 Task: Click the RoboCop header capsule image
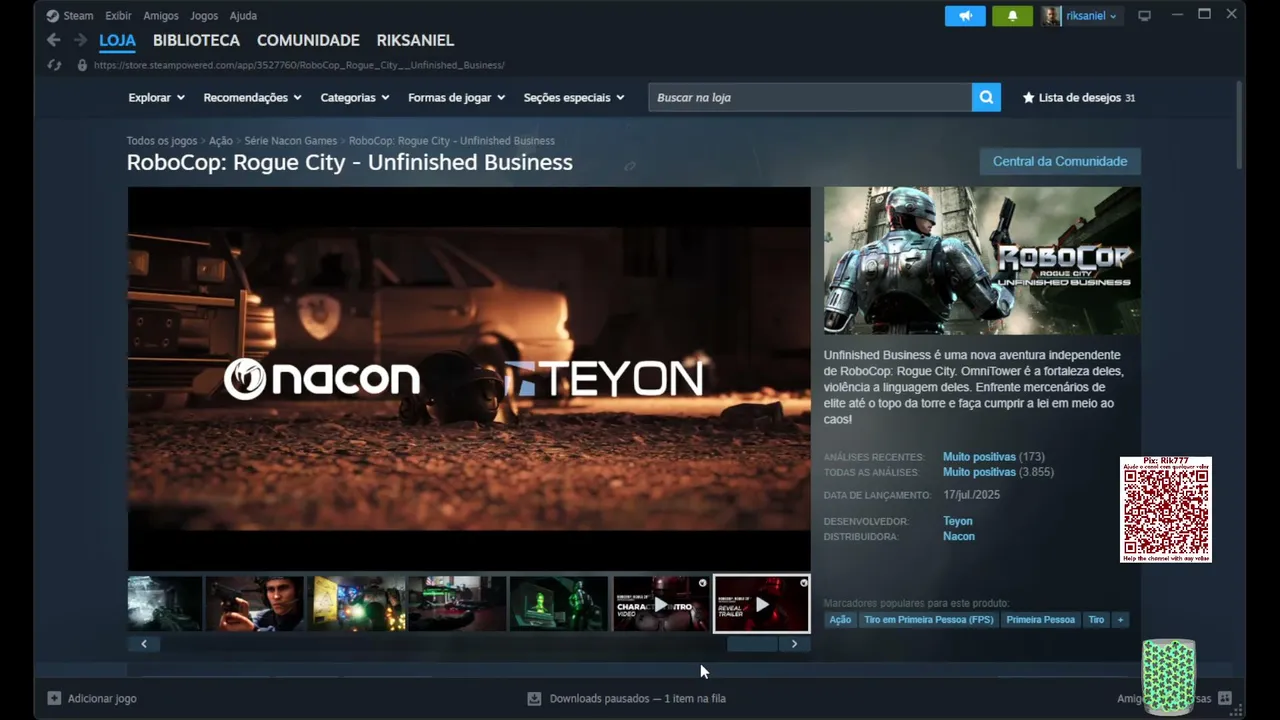click(x=982, y=260)
